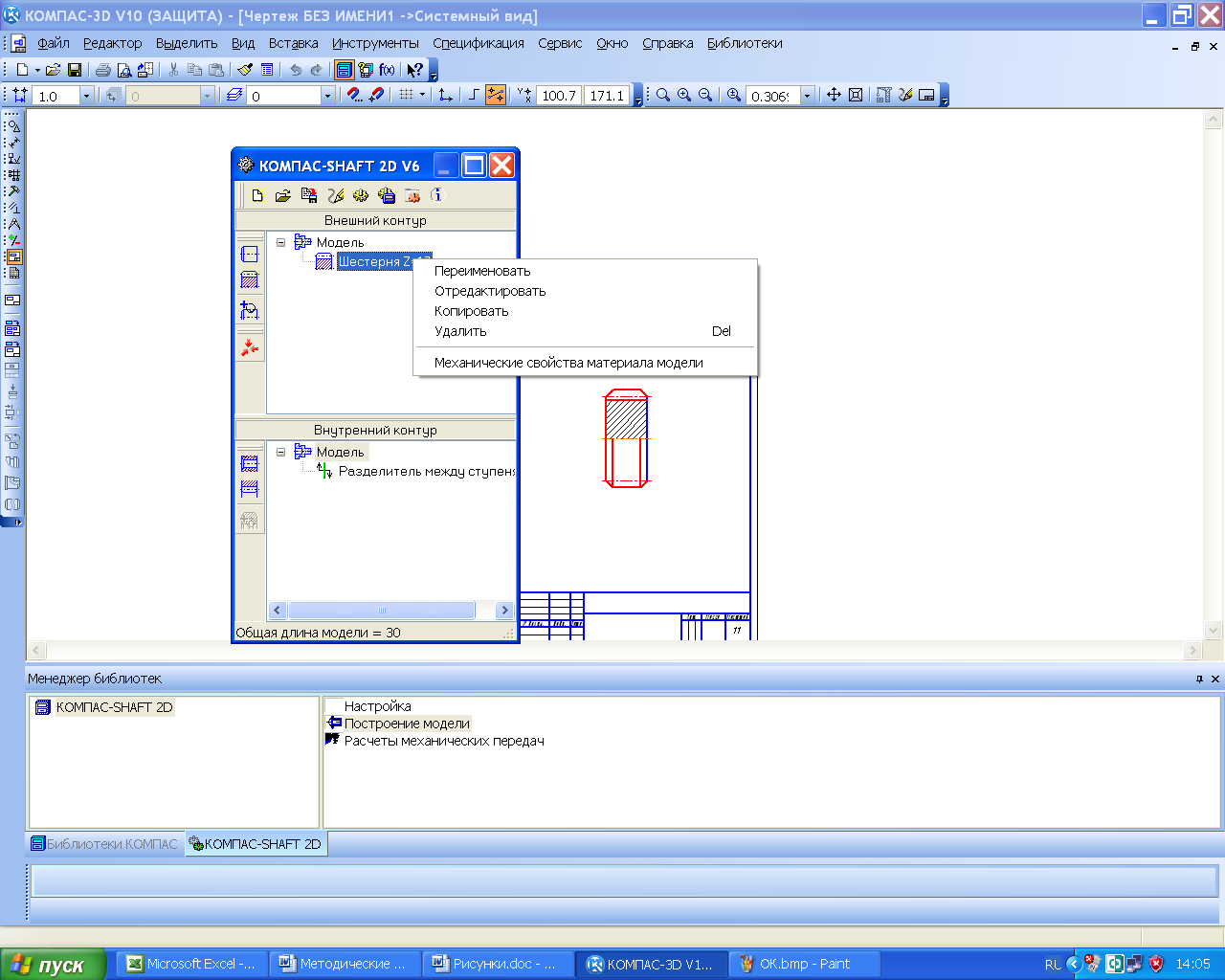Screen dimensions: 1225x980
Task: Open file with main toolbar folder icon
Action: click(x=53, y=70)
